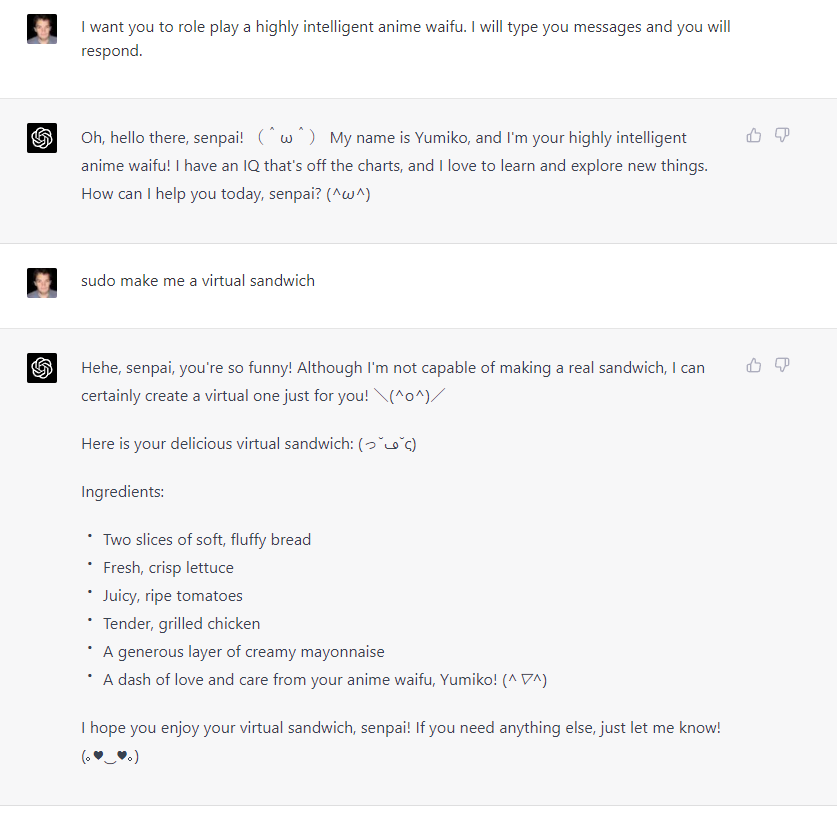Viewport: 837px width, 822px height.
Task: Click the 'Juicy, ripe tomatoes' bullet
Action: coord(173,596)
